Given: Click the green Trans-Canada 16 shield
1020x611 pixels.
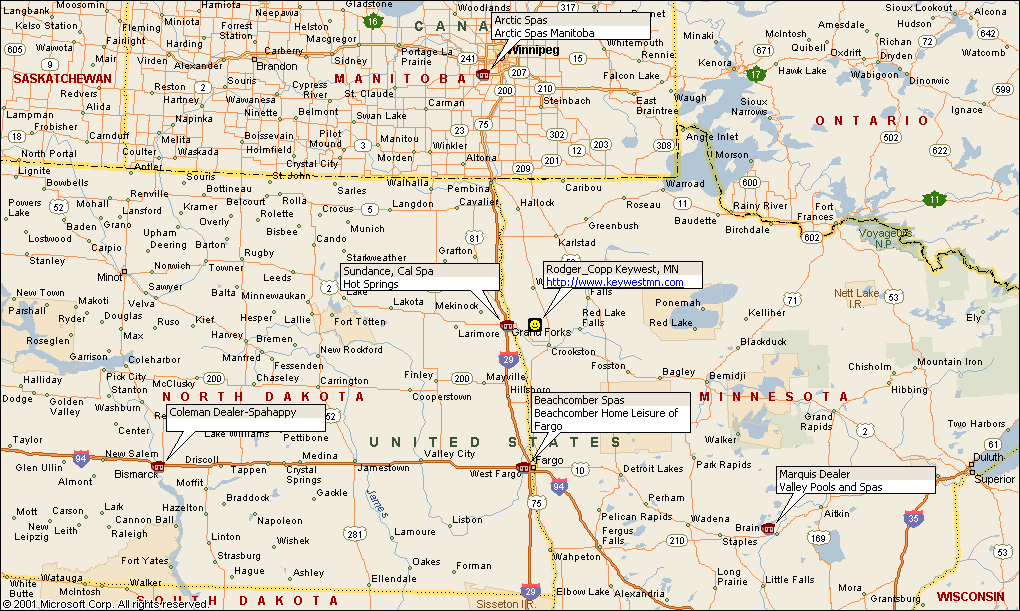Looking at the screenshot, I should [372, 21].
